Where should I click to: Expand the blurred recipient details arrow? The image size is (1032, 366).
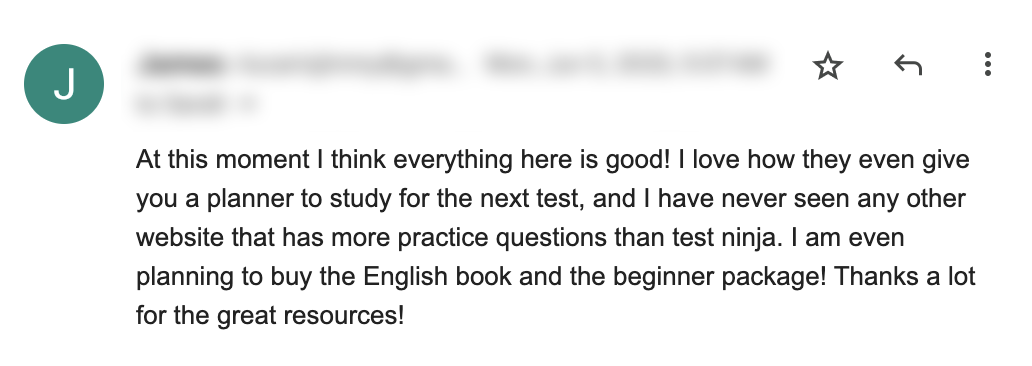pyautogui.click(x=249, y=104)
